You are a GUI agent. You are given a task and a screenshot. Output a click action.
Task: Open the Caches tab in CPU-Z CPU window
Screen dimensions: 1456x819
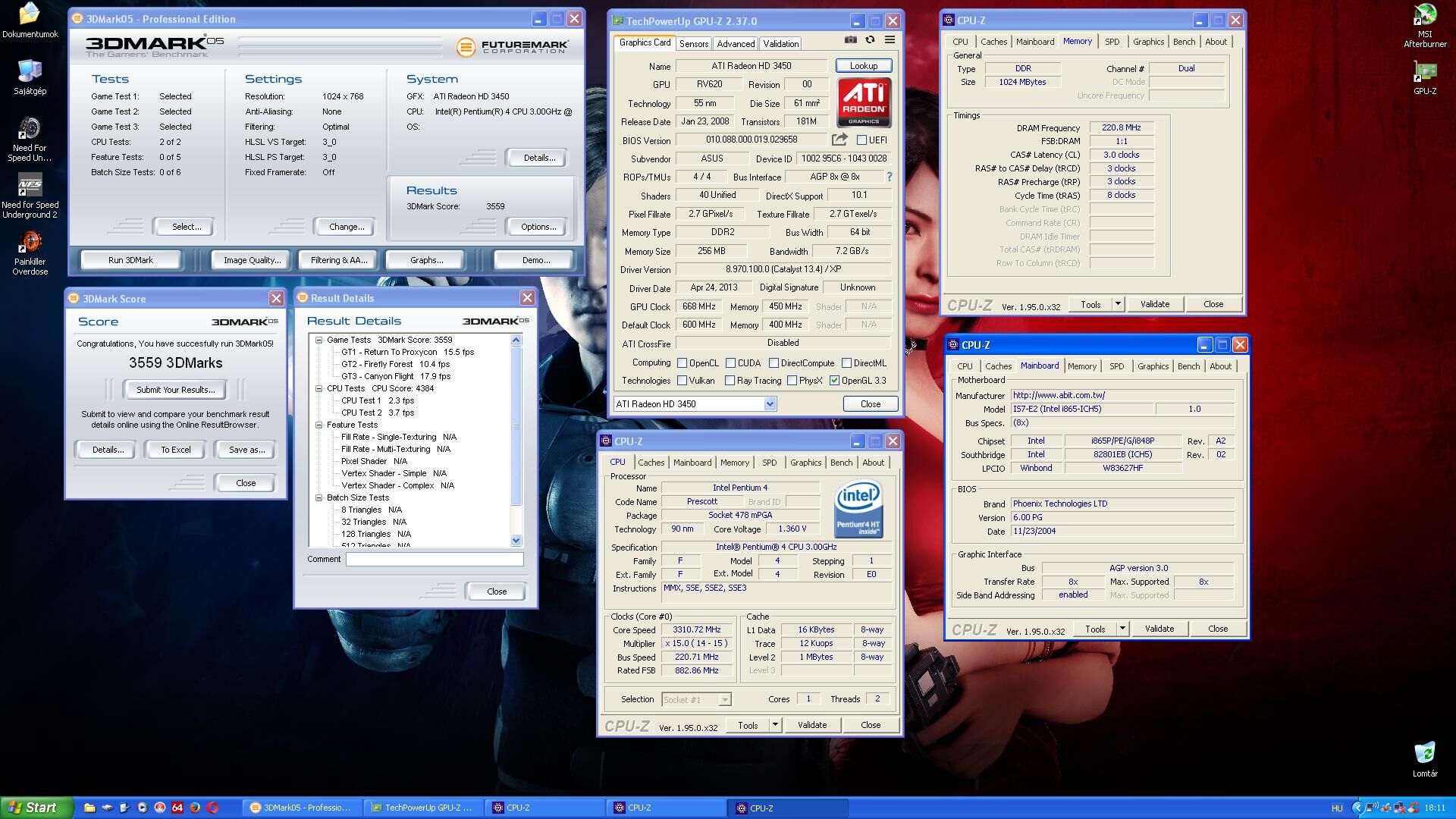[651, 463]
